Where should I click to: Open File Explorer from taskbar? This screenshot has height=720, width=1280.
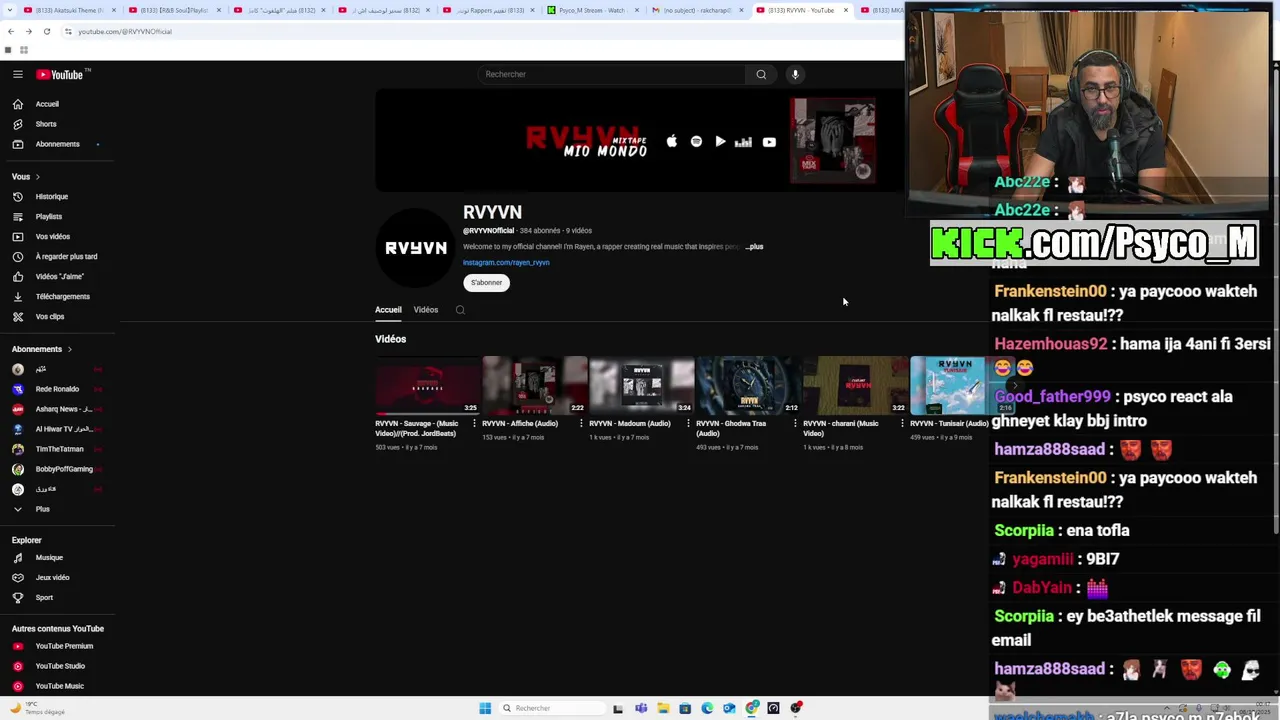coord(663,708)
